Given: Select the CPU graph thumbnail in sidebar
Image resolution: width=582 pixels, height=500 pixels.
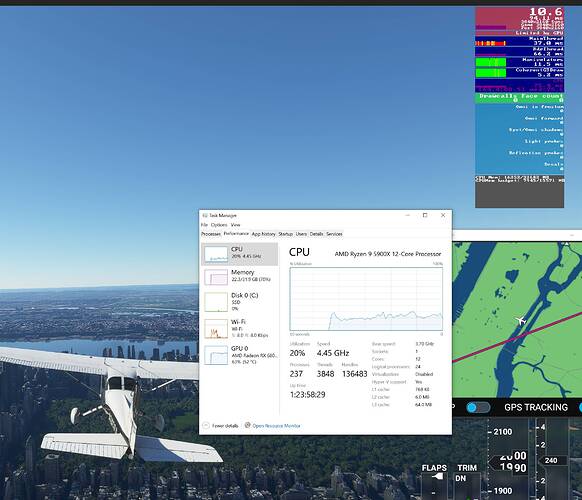Looking at the screenshot, I should 216,254.
